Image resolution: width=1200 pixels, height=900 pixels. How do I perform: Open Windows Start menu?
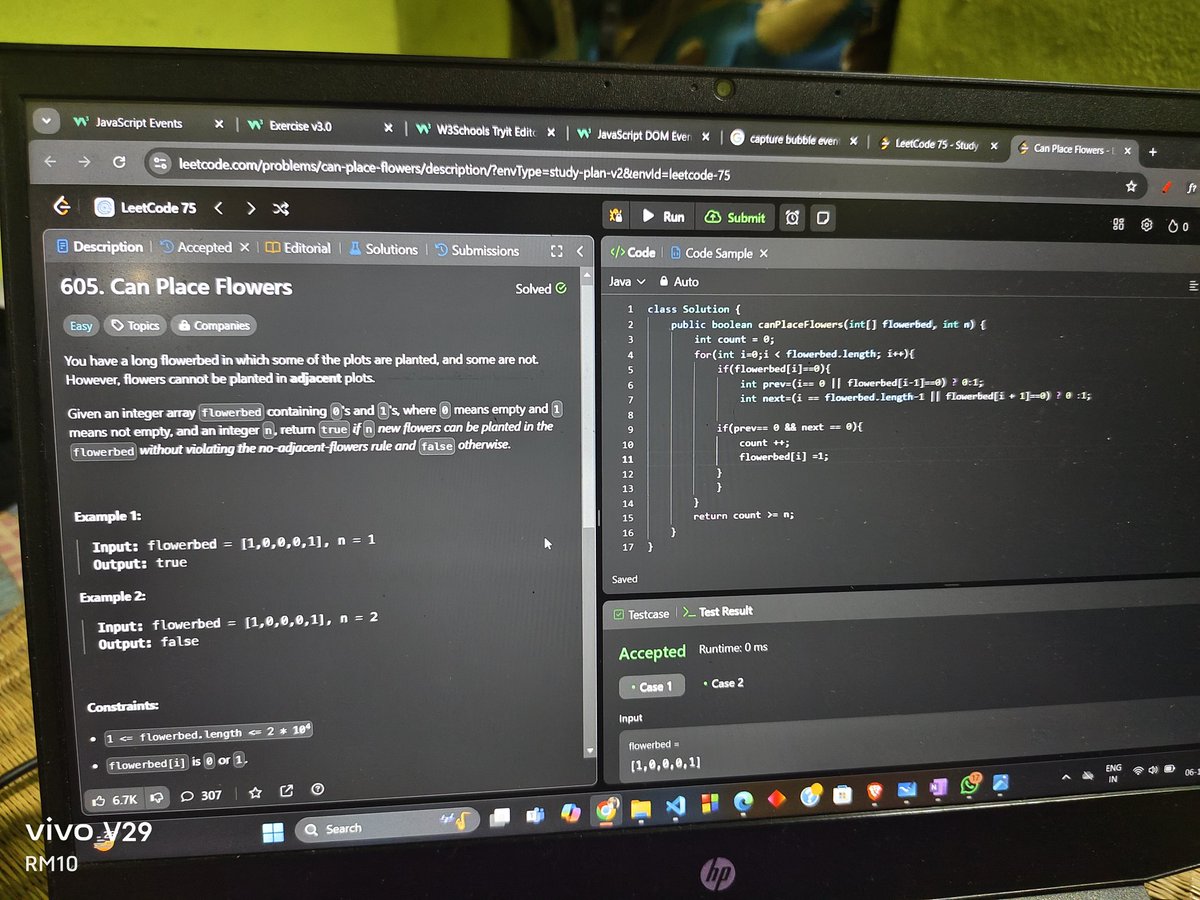point(273,831)
